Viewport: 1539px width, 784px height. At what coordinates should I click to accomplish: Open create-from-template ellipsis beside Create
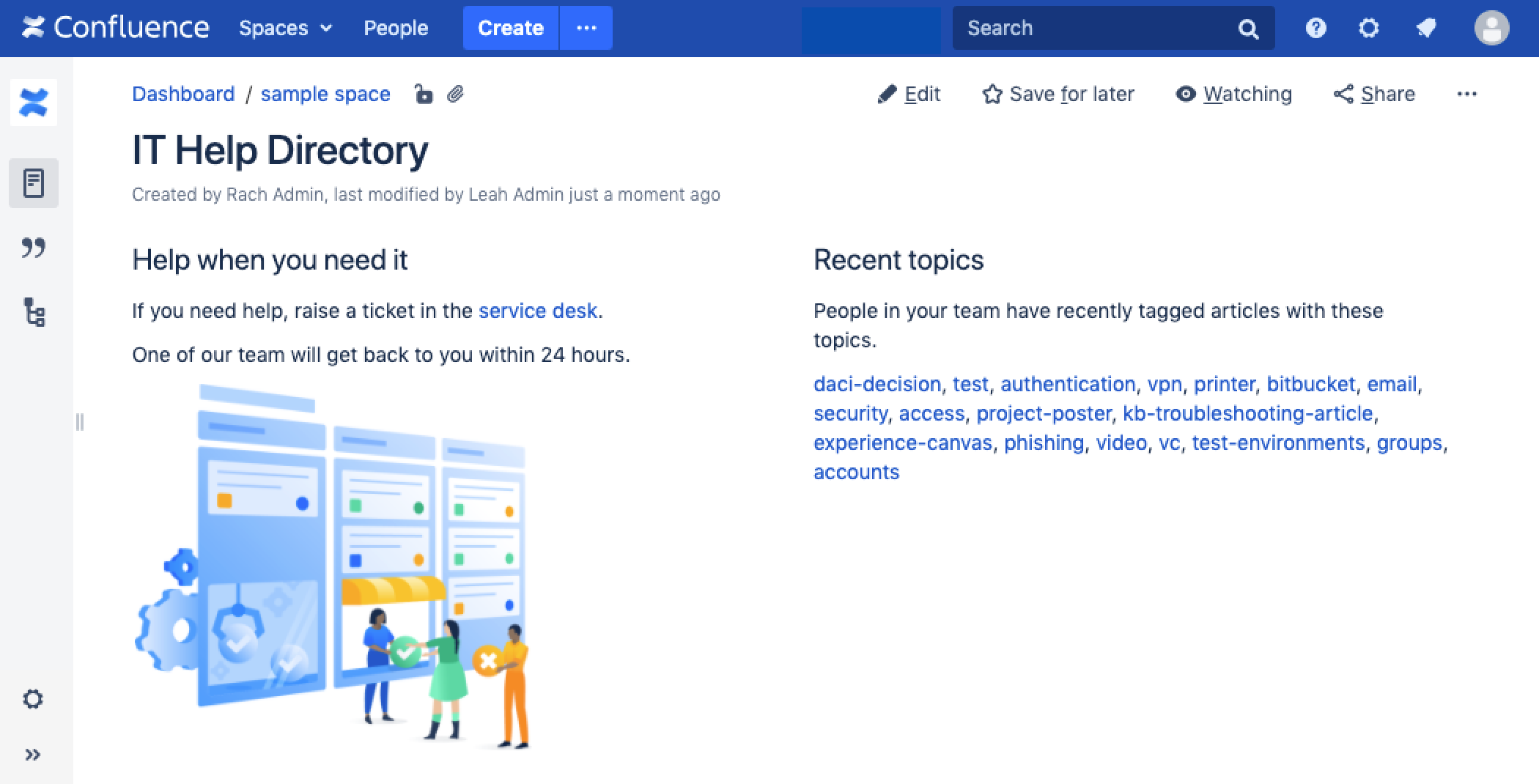tap(586, 29)
